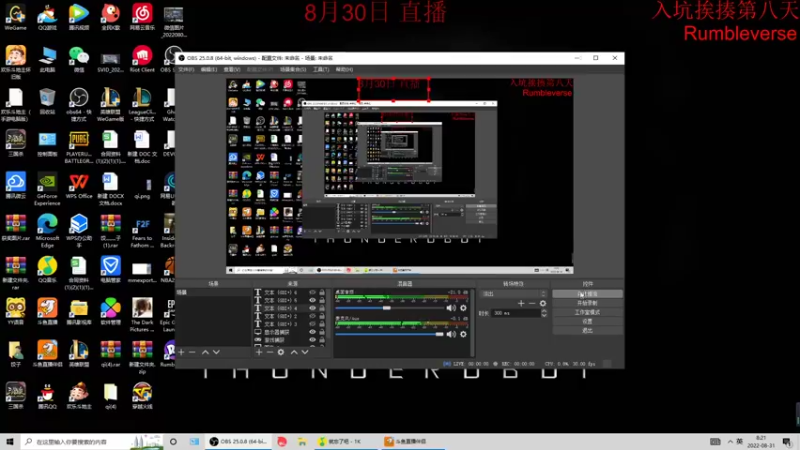
Task: Open 文件(F) menu in OBS
Action: point(186,69)
